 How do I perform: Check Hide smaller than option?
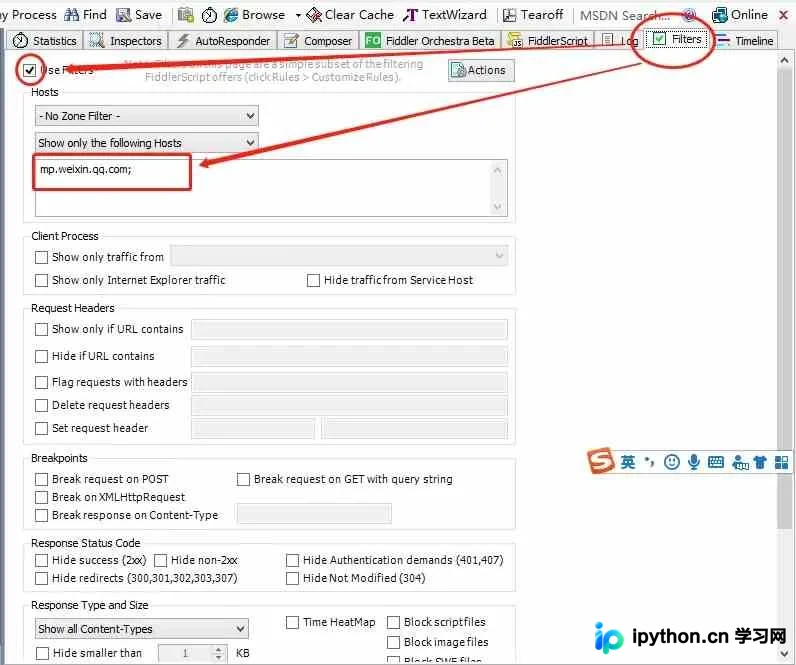tap(43, 653)
